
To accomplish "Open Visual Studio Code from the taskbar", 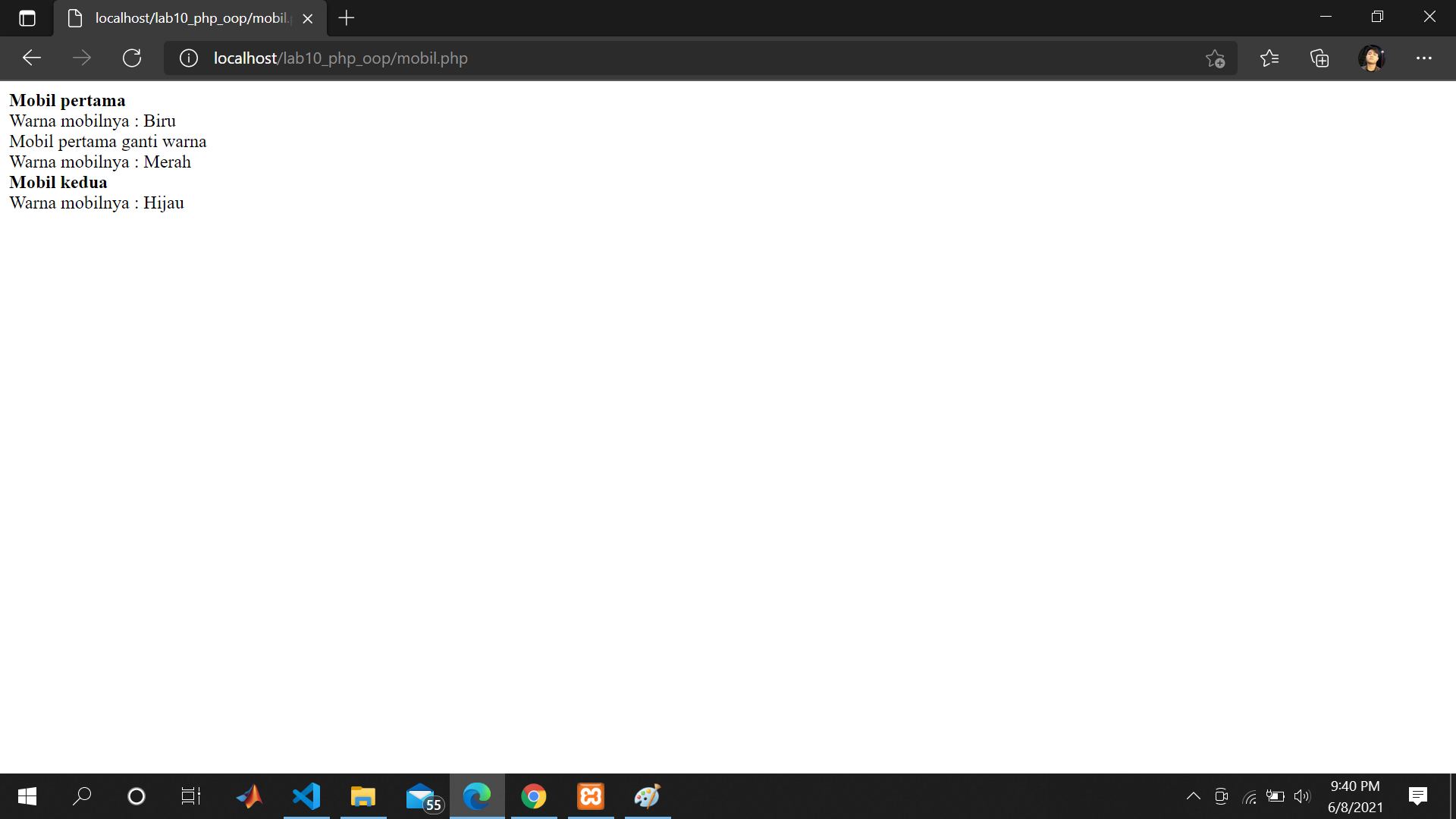I will (x=306, y=795).
